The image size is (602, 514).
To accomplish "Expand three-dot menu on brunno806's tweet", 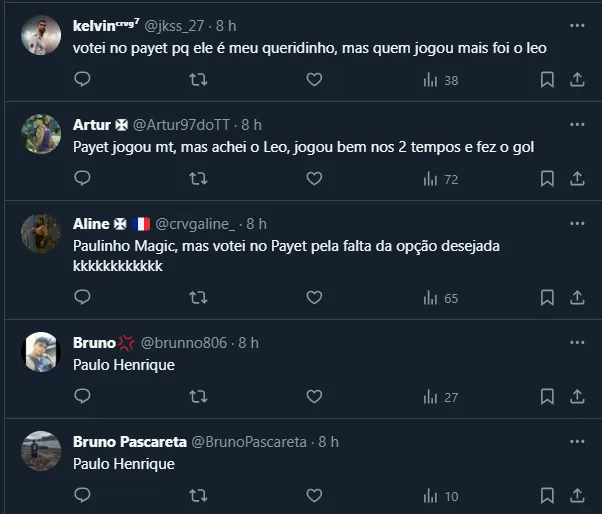I will tap(577, 342).
